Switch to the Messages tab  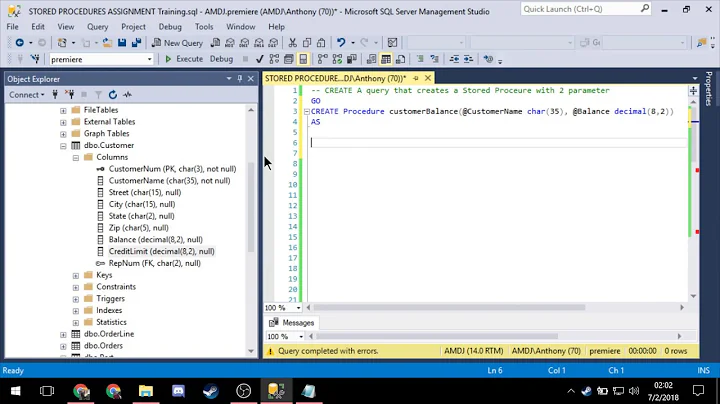(292, 323)
